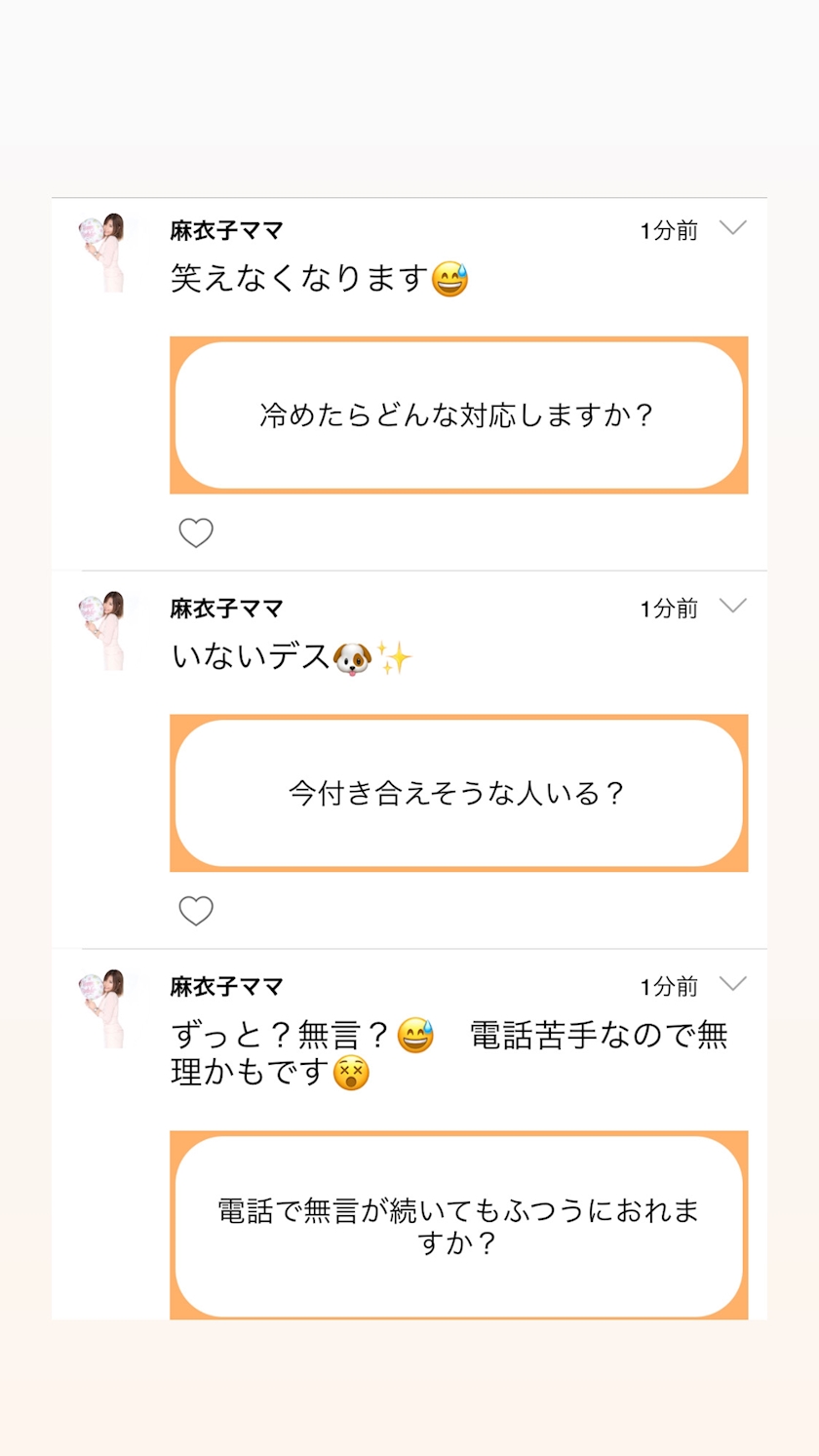This screenshot has width=819, height=1456.
Task: Open 麻衣子ママ profile from "笑えなくなります" post
Action: click(226, 231)
